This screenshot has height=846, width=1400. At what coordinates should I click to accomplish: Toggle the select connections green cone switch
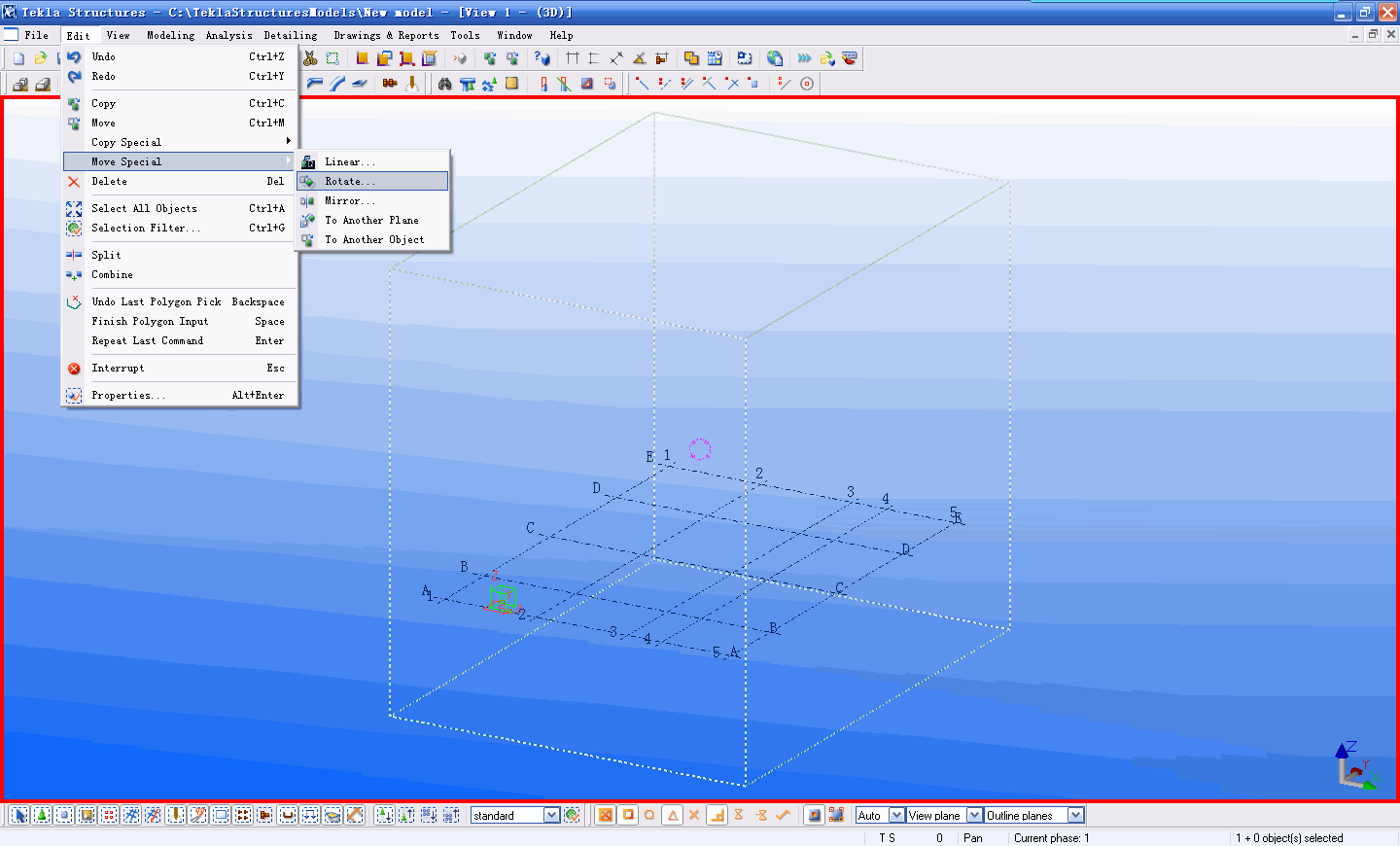tap(41, 815)
